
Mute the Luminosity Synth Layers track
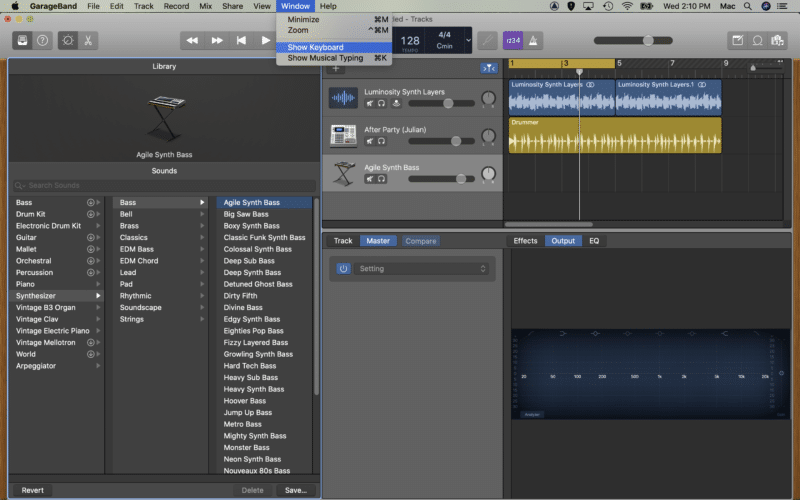[369, 104]
